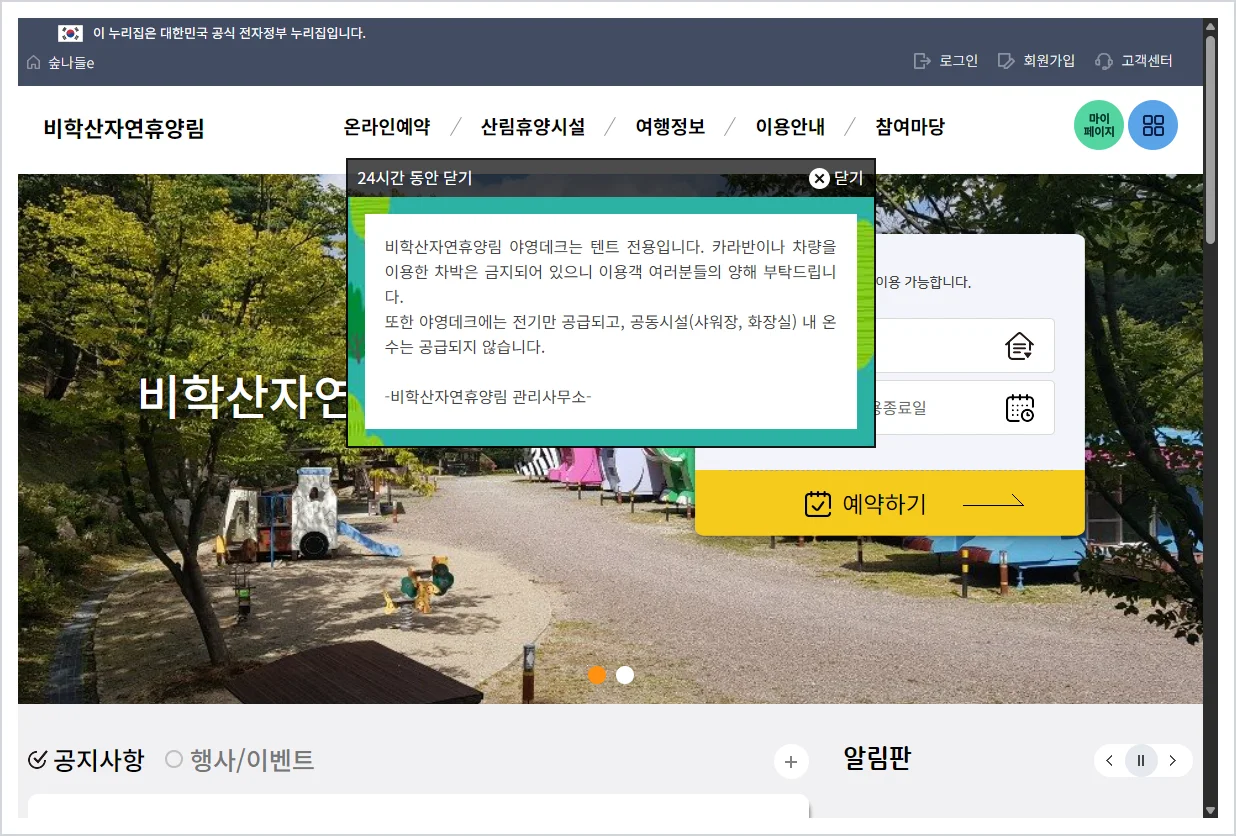
Task: Open the 참여마당 menu
Action: click(910, 127)
